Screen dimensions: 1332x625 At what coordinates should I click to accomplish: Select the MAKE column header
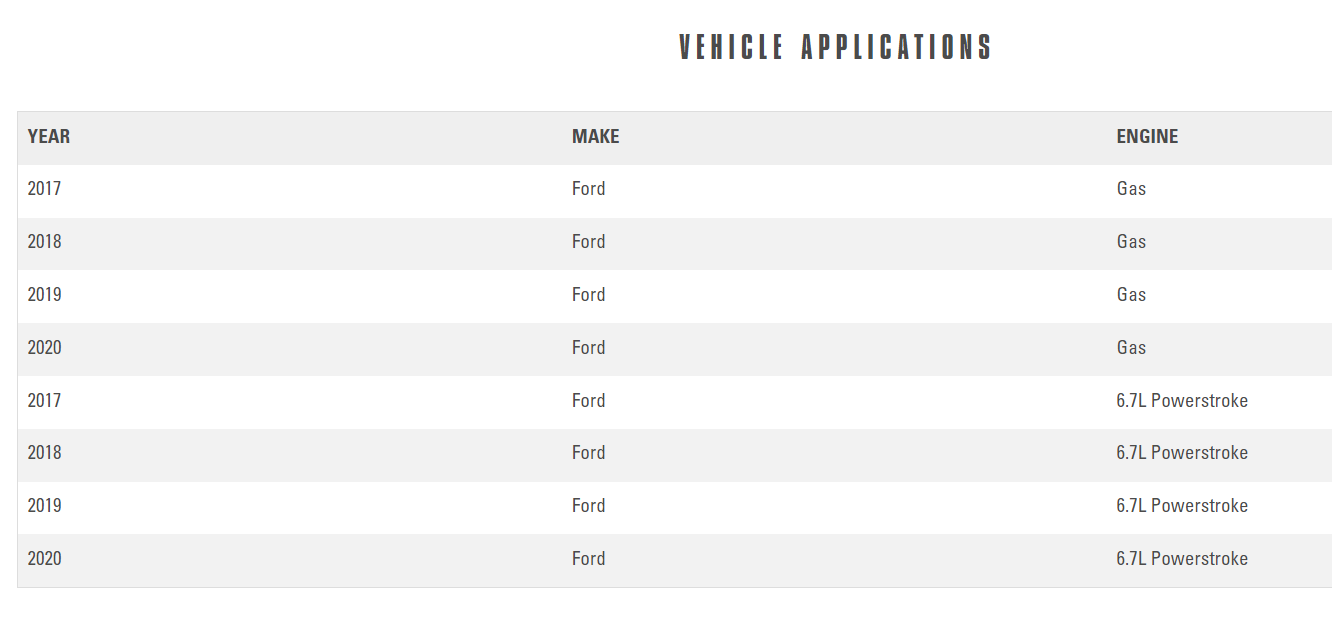point(595,137)
